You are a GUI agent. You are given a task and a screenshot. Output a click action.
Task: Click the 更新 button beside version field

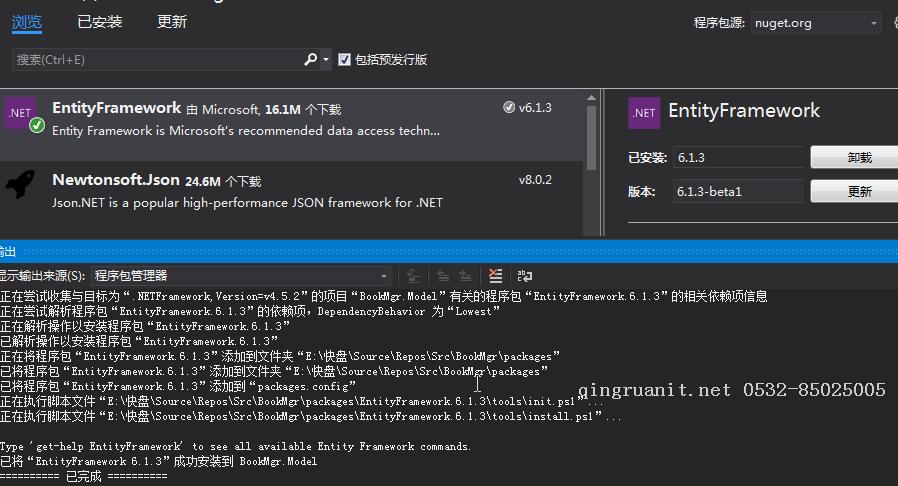tap(857, 191)
